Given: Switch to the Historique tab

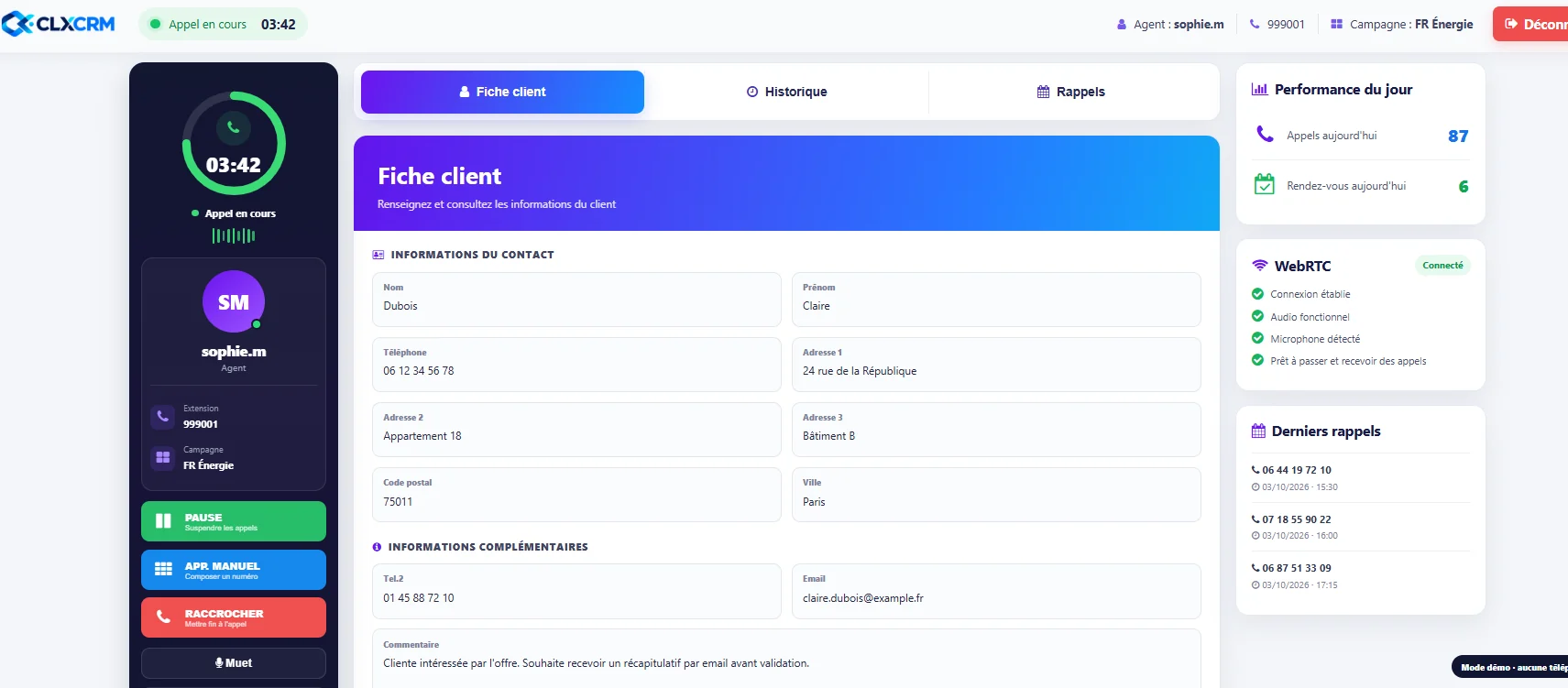Looking at the screenshot, I should tap(786, 92).
